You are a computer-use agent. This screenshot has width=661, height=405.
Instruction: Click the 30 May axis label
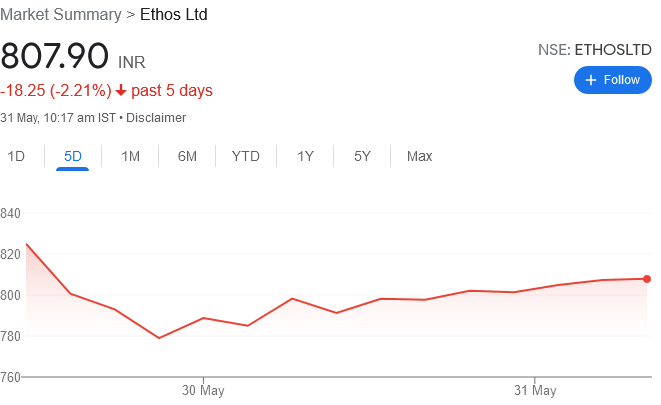pyautogui.click(x=203, y=389)
